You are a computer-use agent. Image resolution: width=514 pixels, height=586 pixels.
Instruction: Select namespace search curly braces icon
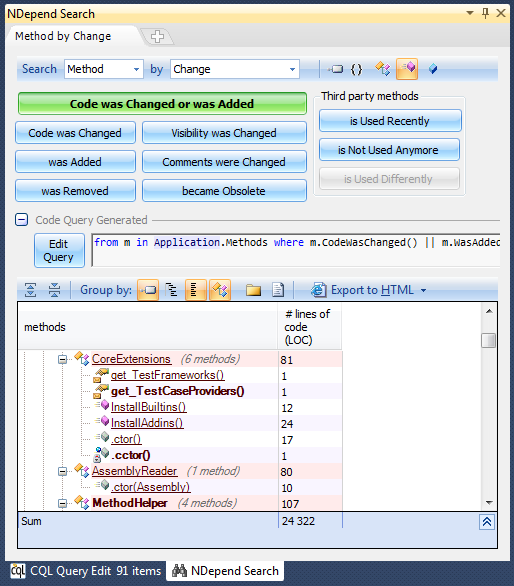(x=357, y=69)
